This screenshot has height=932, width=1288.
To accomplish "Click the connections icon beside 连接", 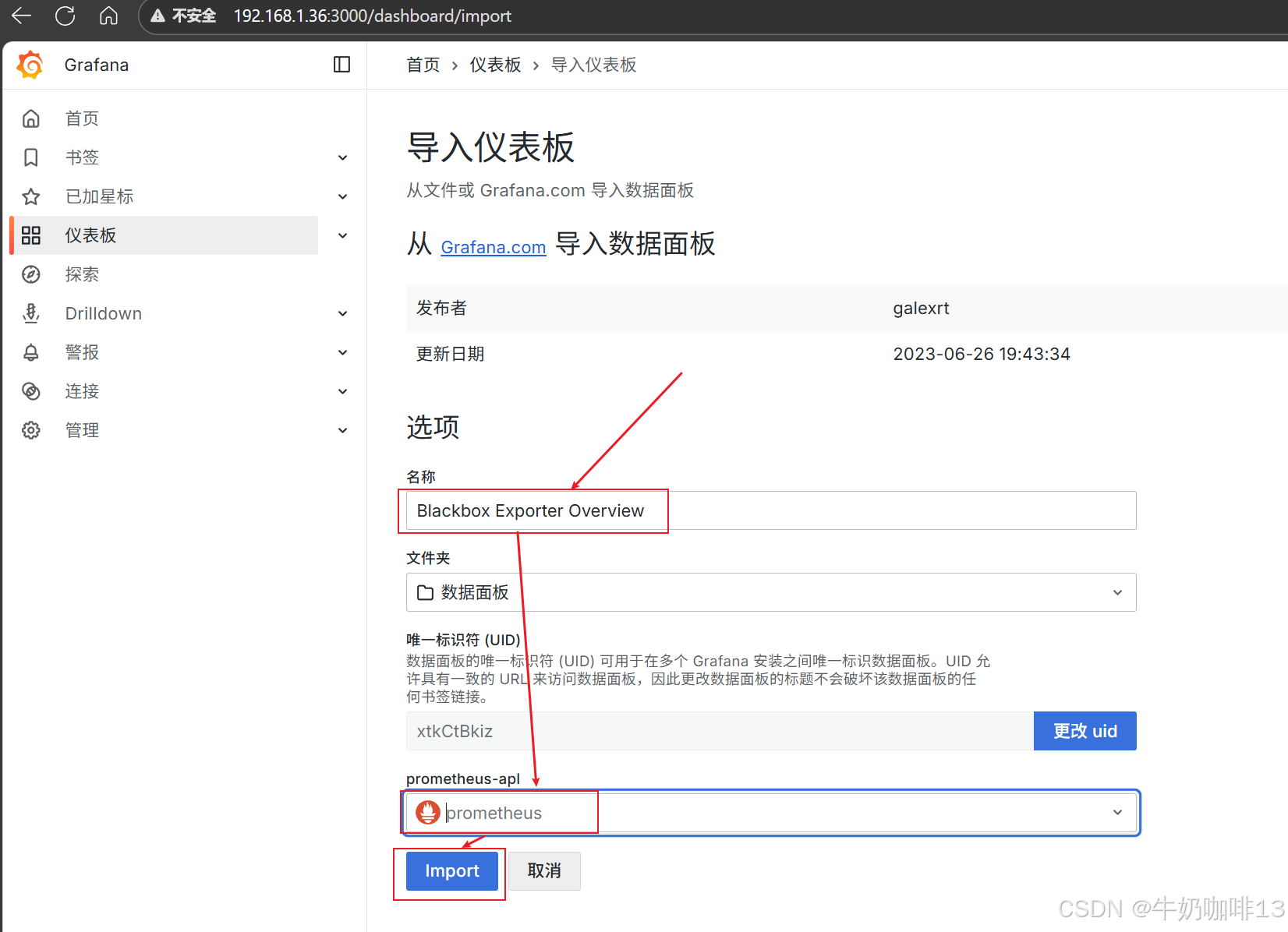I will click(31, 391).
